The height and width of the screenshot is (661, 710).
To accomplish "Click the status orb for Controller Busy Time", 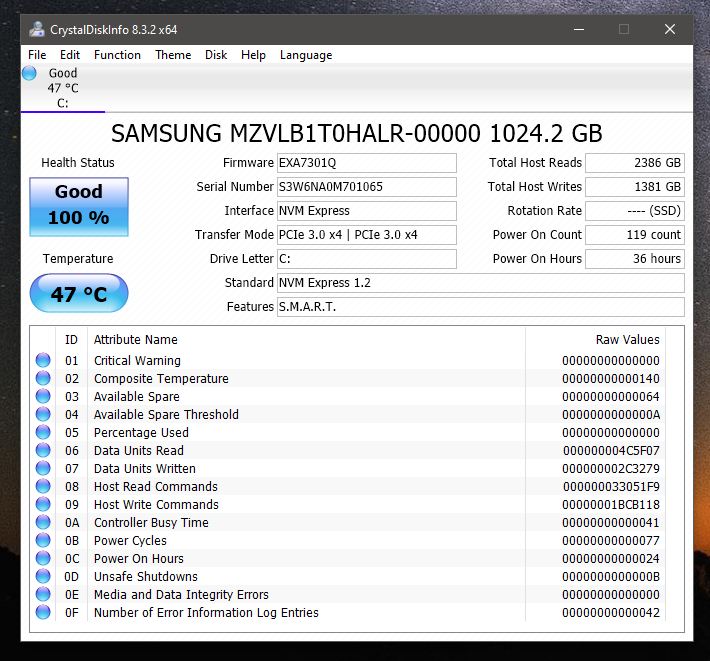I will [43, 522].
